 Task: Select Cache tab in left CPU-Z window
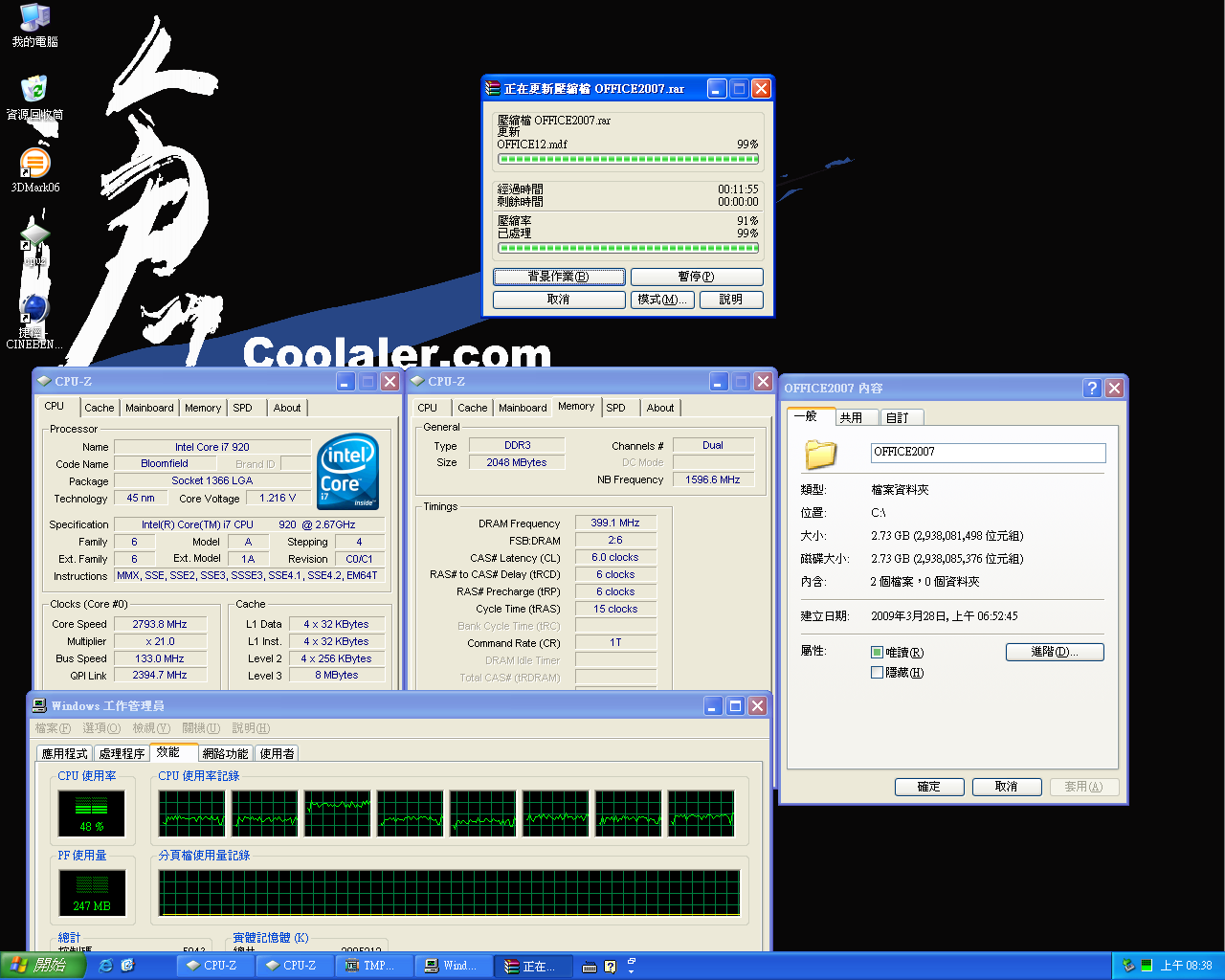tap(99, 408)
